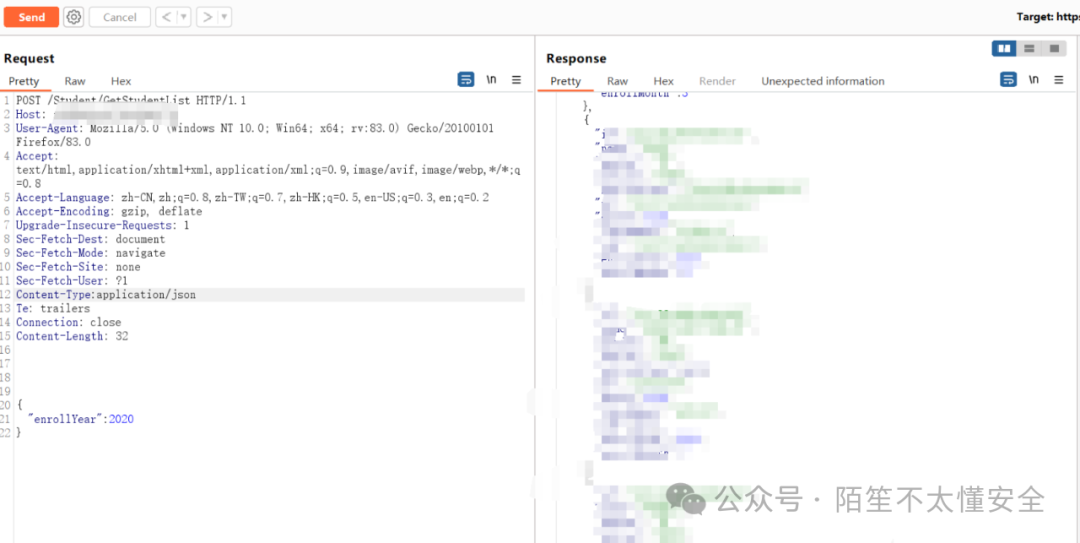Switch to the Response Raw tab
Image resolution: width=1080 pixels, height=543 pixels.
tap(618, 81)
